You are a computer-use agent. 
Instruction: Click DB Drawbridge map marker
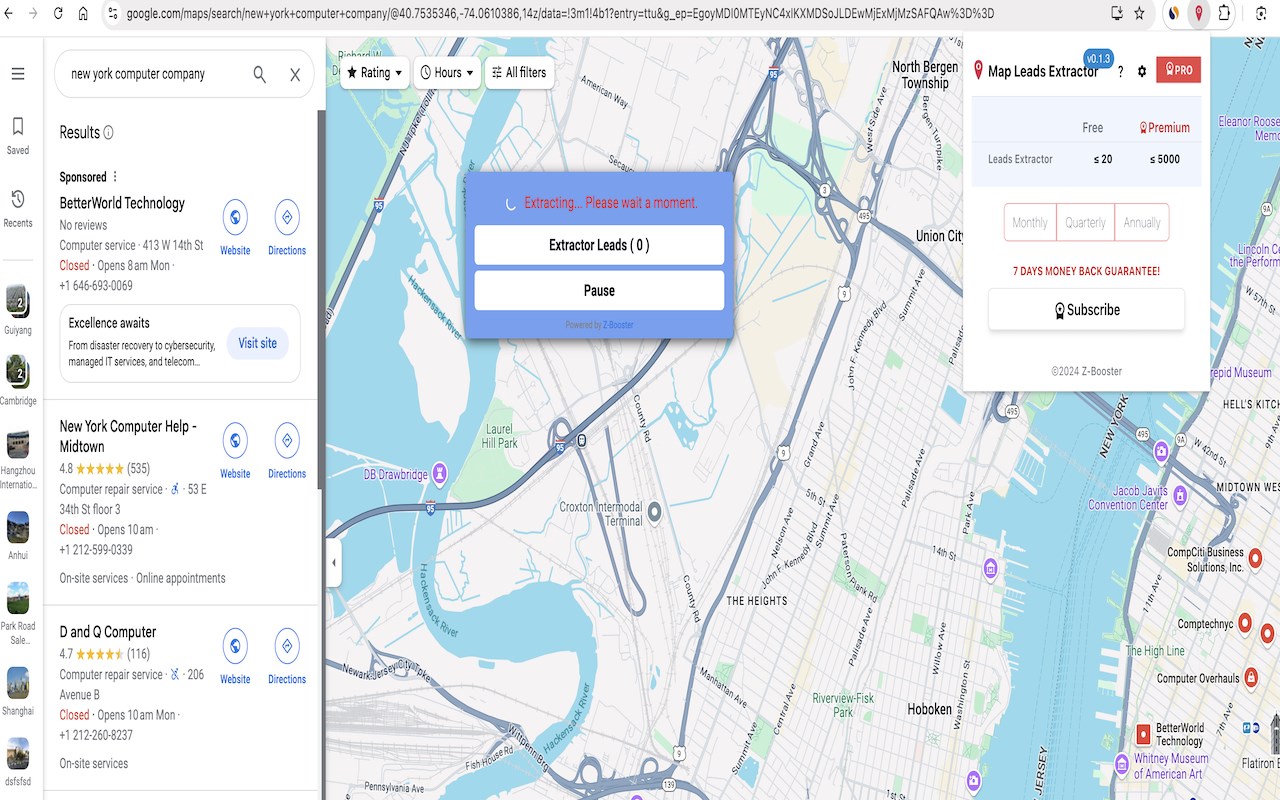pos(439,473)
